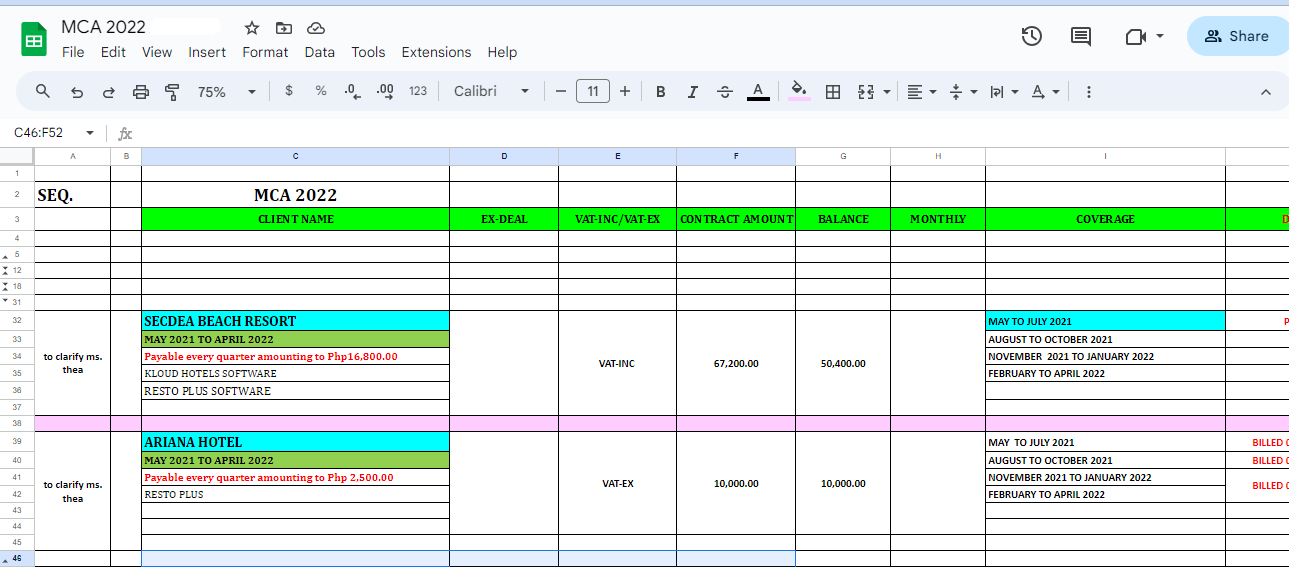Viewport: 1289px width, 567px height.
Task: Redo the last action
Action: coord(108,91)
